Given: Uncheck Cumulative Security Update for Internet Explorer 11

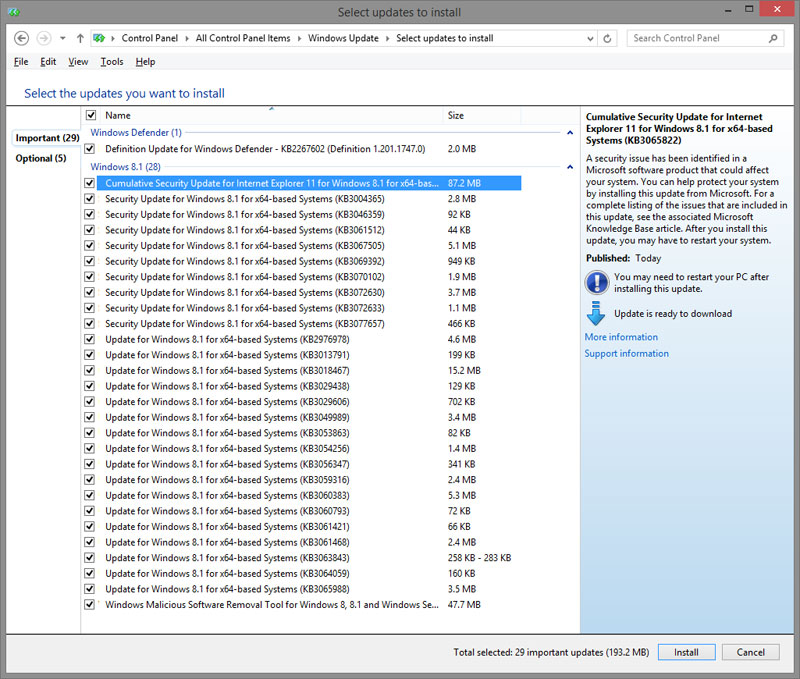Looking at the screenshot, I should [90, 183].
